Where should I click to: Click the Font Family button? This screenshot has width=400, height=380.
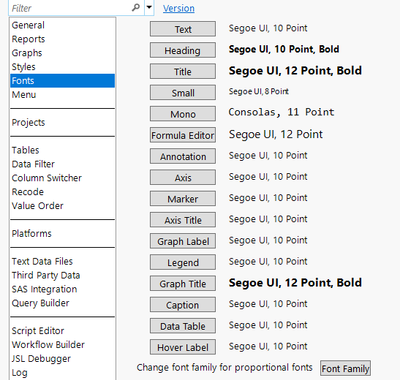345,368
